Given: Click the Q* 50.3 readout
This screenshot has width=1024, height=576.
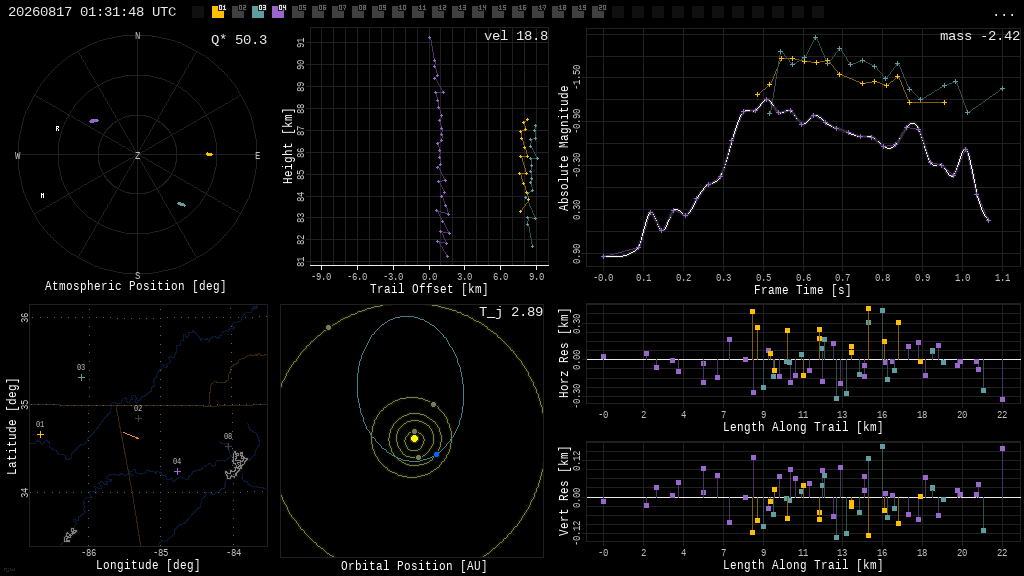Looking at the screenshot, I should coord(239,40).
